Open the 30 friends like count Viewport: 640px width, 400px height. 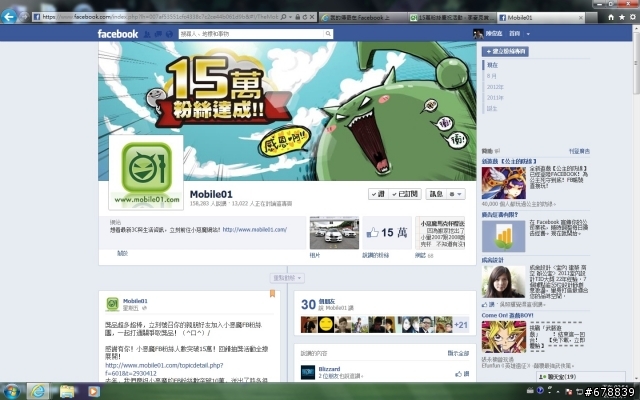[x=308, y=304]
